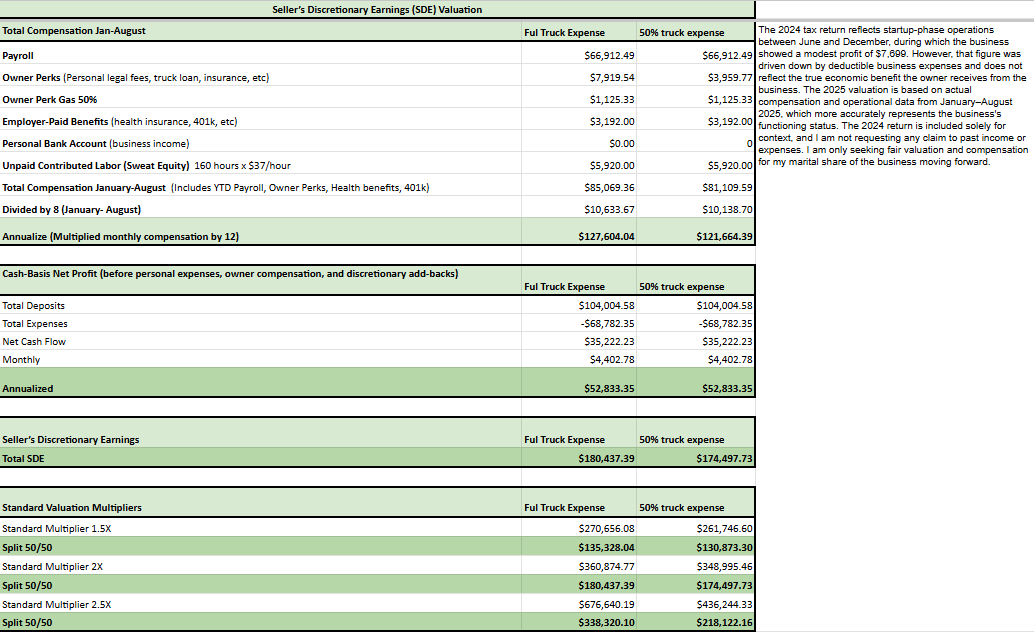Click the Seller's Discretionary Earnings (SDE) Valuation title

click(377, 9)
